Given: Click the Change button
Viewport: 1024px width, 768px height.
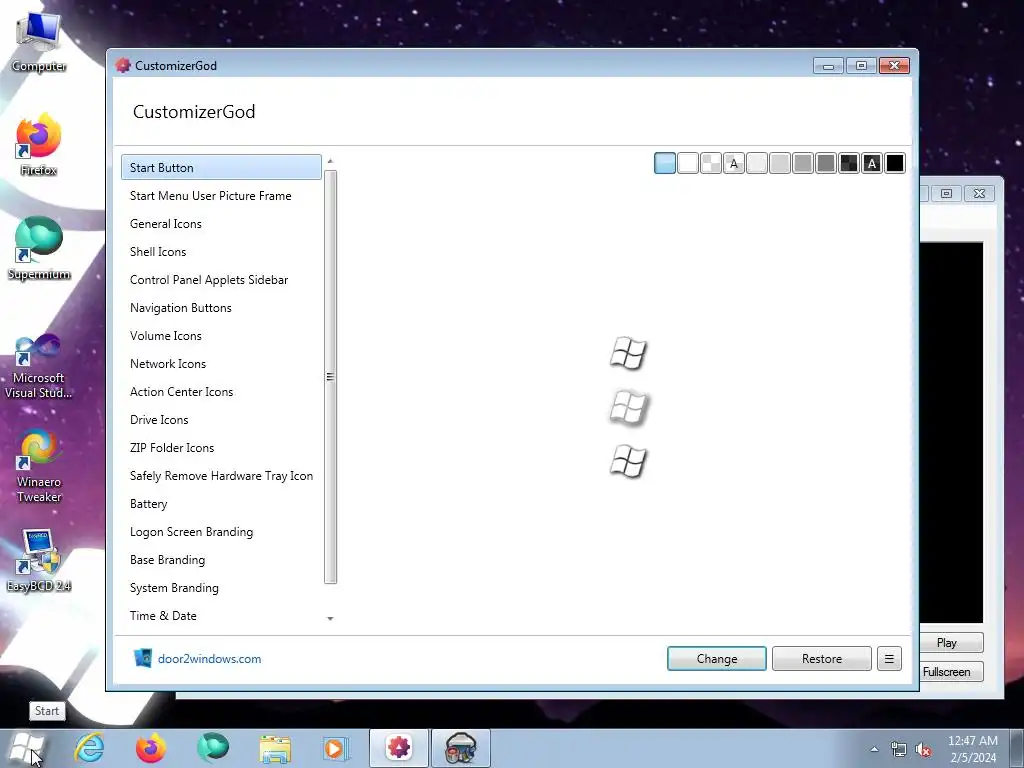Looking at the screenshot, I should (716, 658).
